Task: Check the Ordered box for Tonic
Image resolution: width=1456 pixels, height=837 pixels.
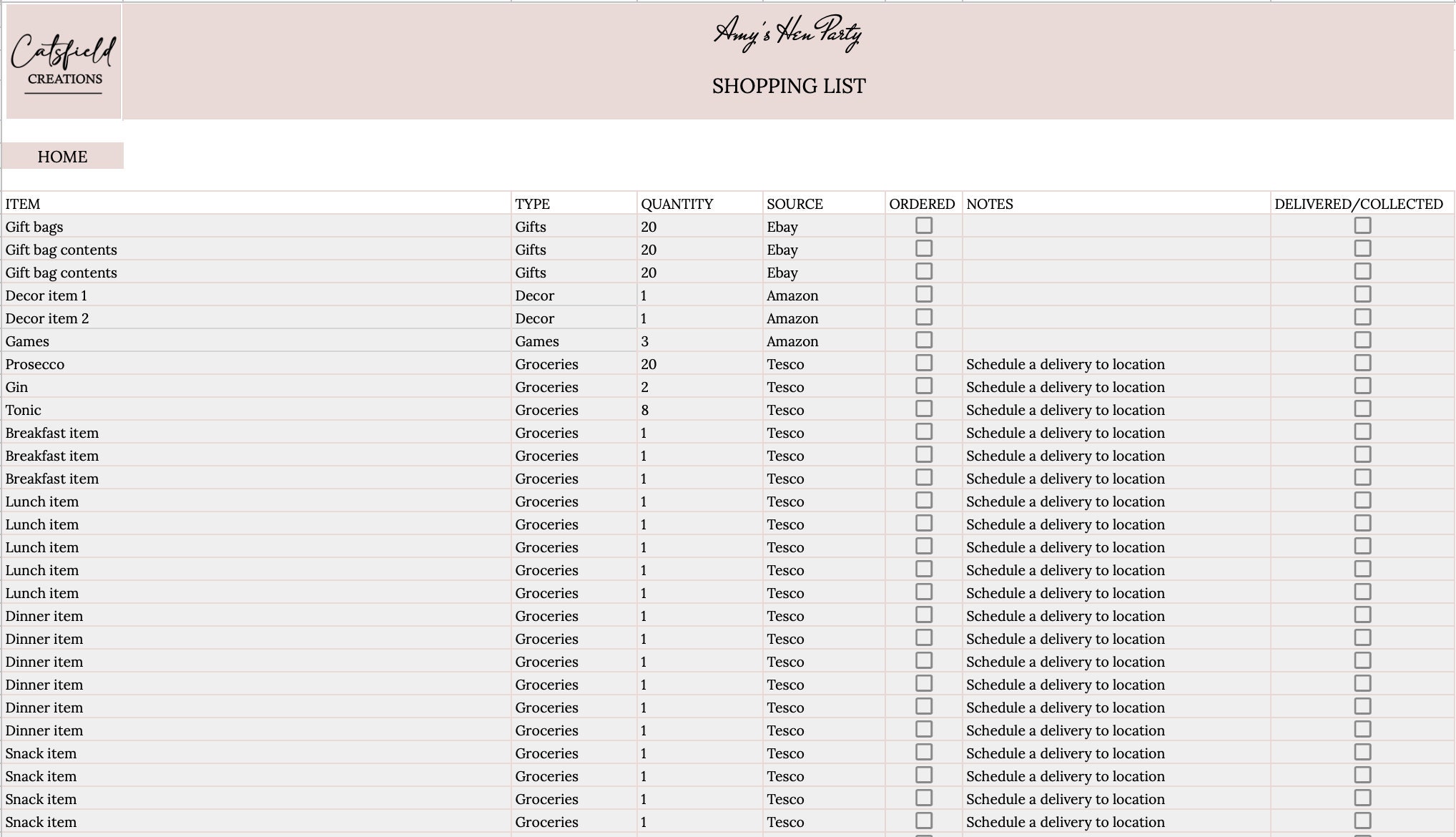Action: click(x=925, y=408)
